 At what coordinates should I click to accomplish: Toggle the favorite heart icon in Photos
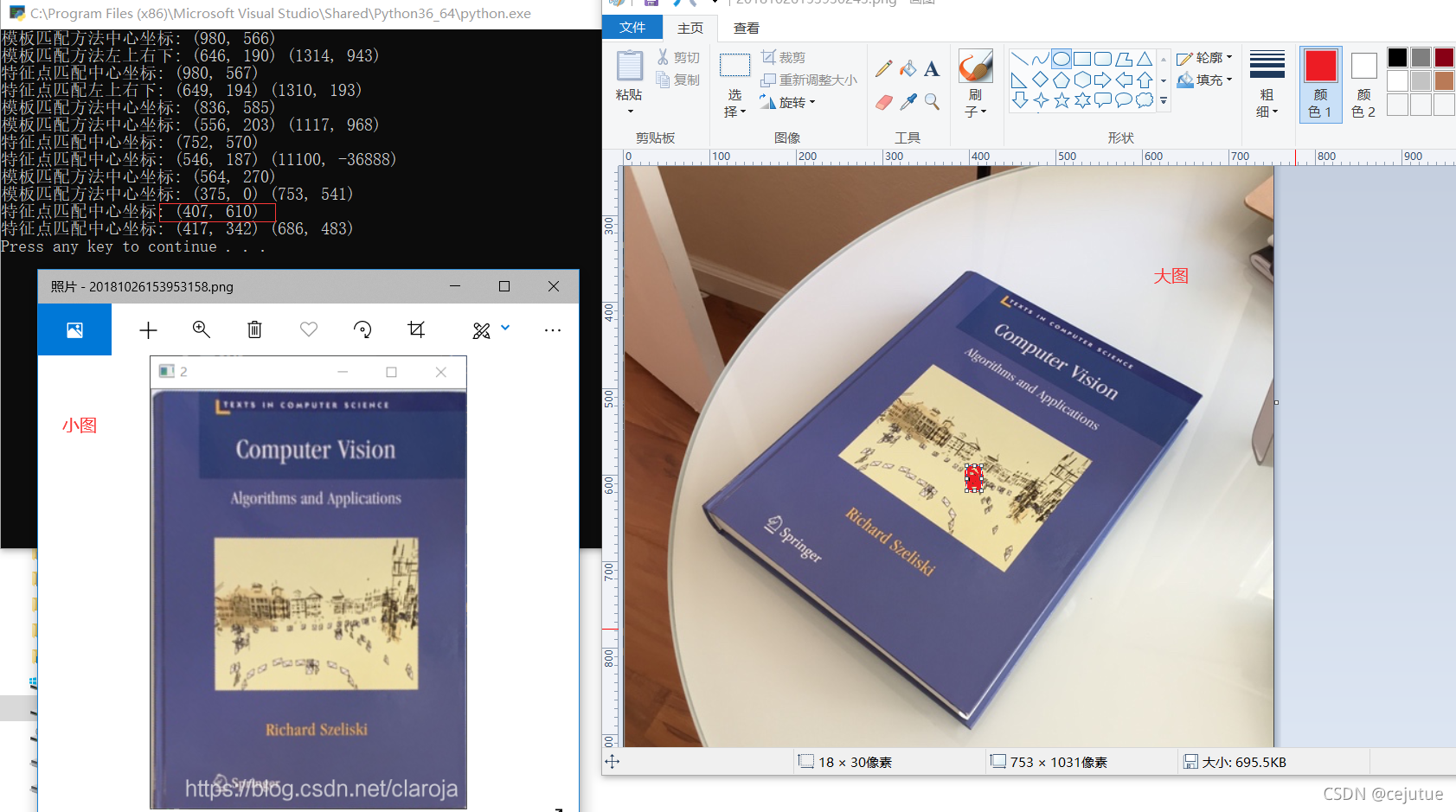pos(309,329)
